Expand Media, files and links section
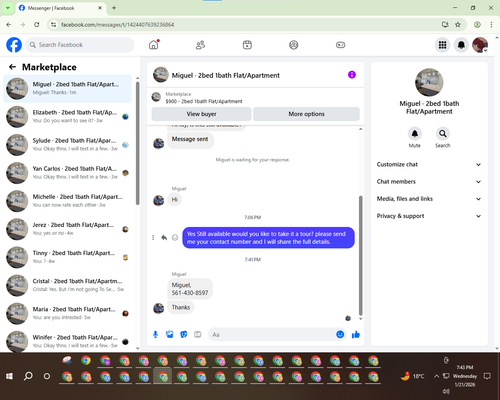This screenshot has height=400, width=500. 429,199
